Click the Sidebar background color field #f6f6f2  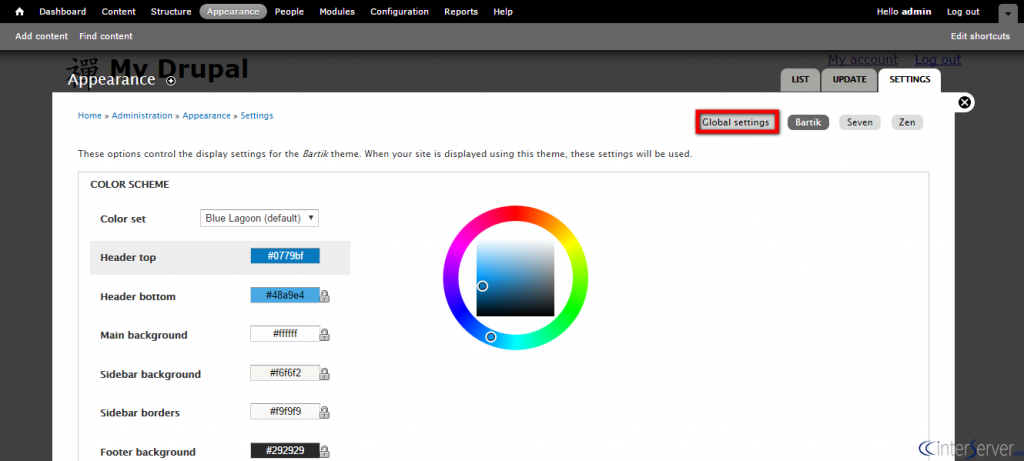[x=285, y=373]
